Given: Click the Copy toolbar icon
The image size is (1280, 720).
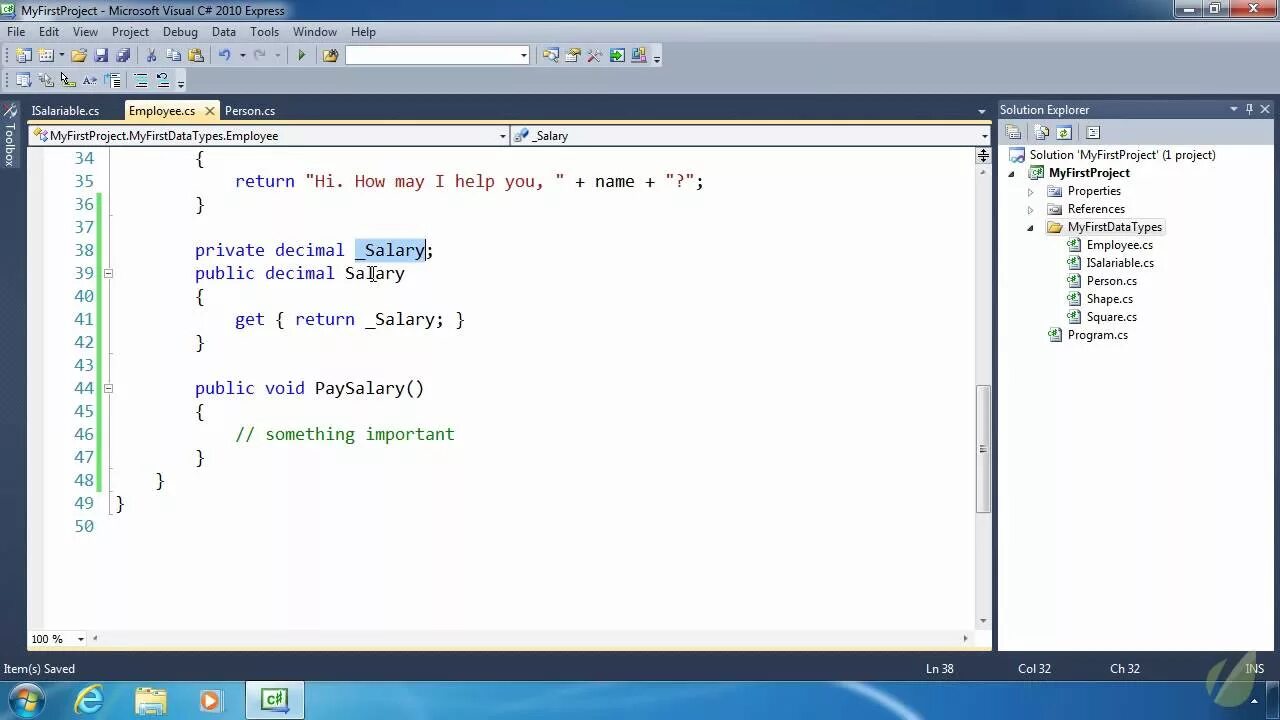Looking at the screenshot, I should point(173,56).
